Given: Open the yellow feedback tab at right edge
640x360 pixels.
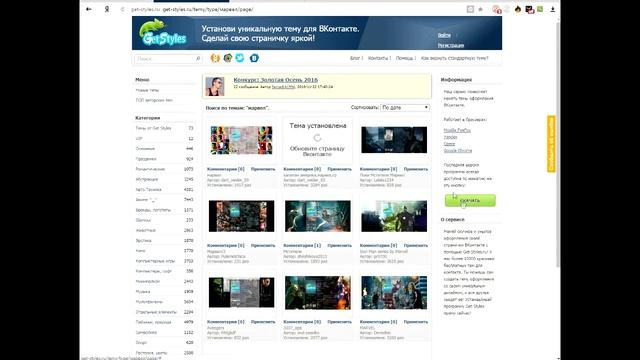Looking at the screenshot, I should coord(551,144).
